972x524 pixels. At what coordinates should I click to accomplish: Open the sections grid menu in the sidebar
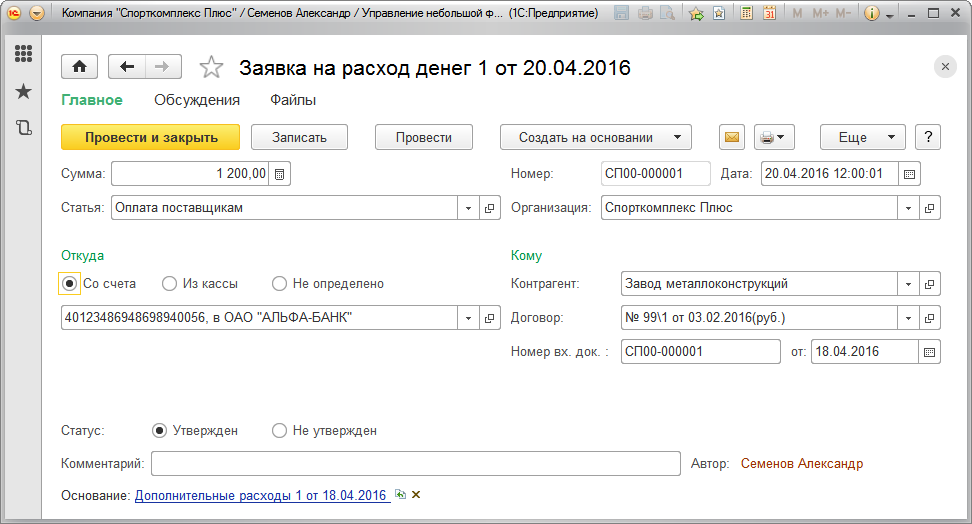point(24,53)
